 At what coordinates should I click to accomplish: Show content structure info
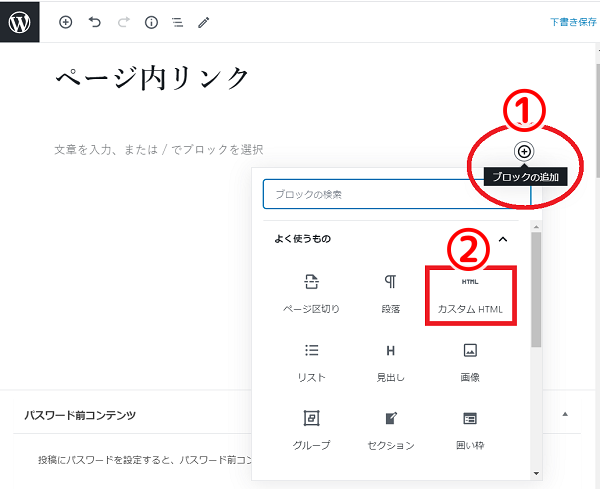point(151,23)
